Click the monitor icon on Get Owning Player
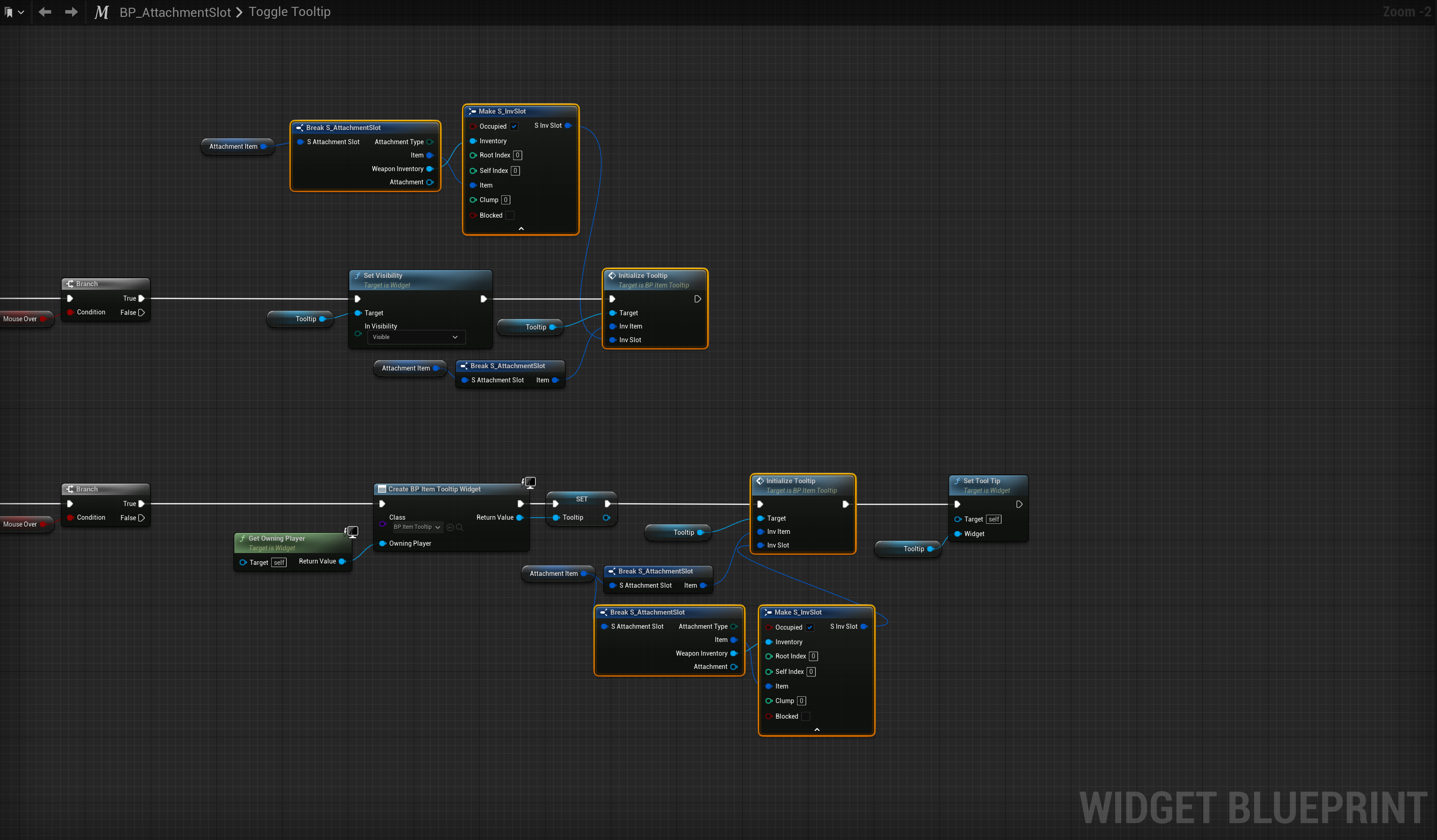 coord(352,532)
